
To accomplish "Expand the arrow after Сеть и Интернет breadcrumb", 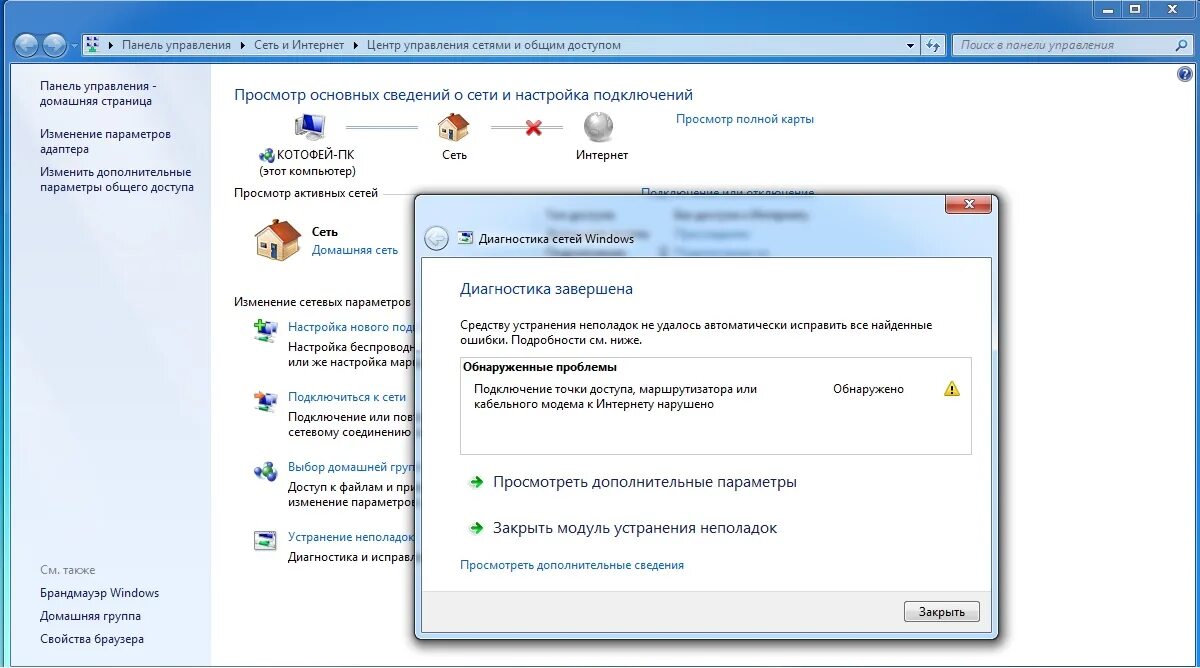I will [354, 45].
